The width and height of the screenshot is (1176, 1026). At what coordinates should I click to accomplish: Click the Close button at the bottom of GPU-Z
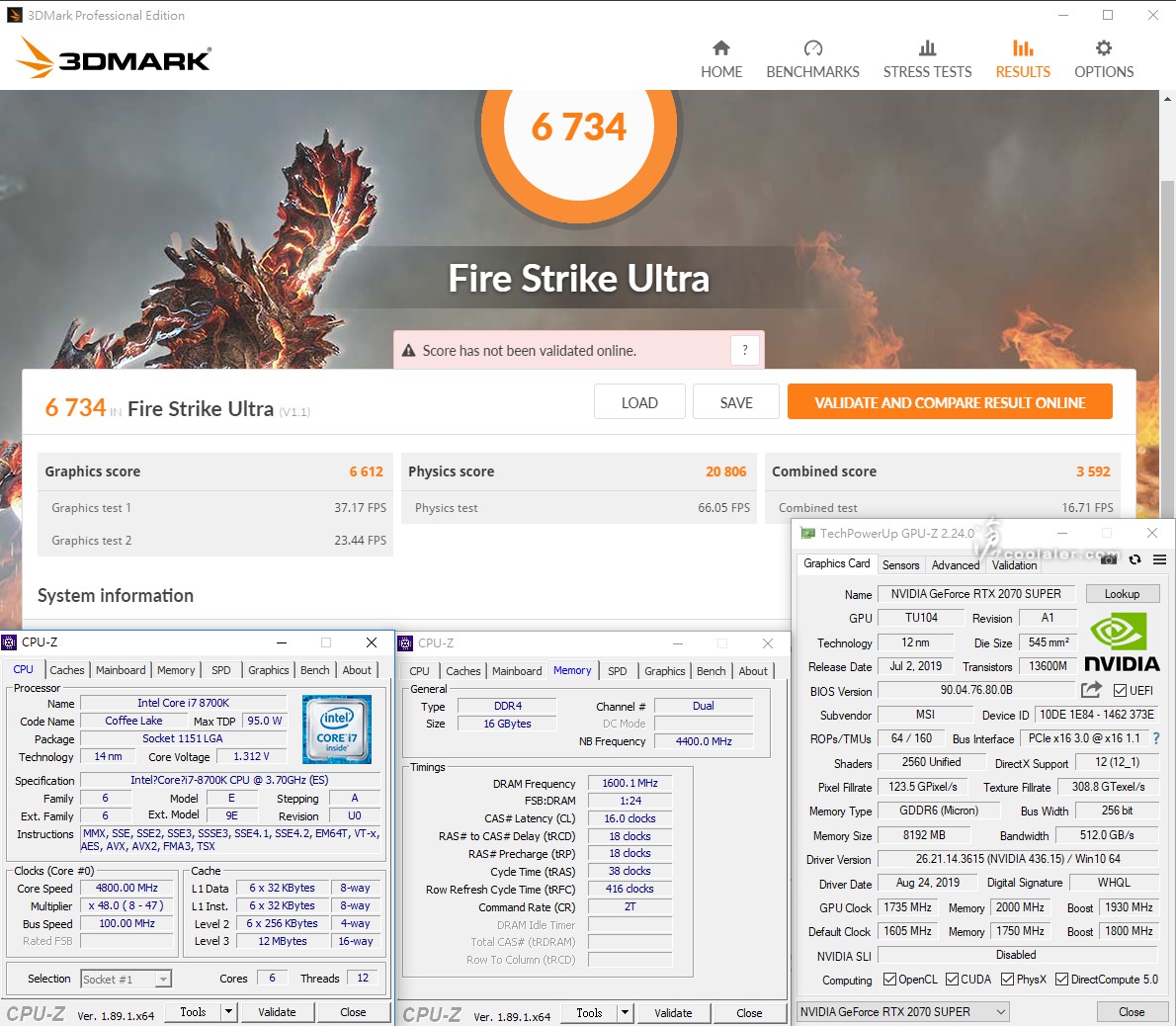pyautogui.click(x=1132, y=1012)
